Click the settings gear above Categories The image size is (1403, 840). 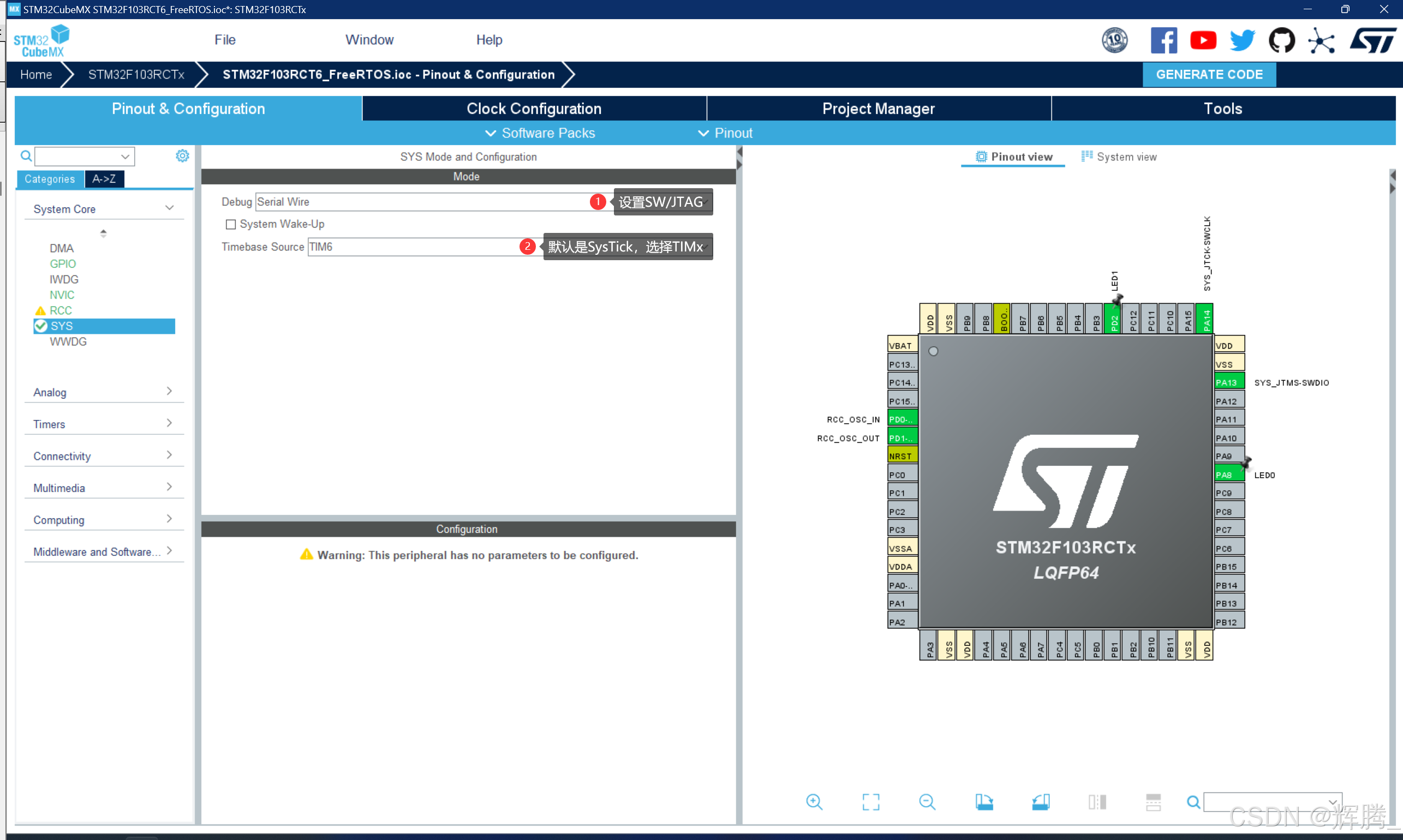(182, 155)
